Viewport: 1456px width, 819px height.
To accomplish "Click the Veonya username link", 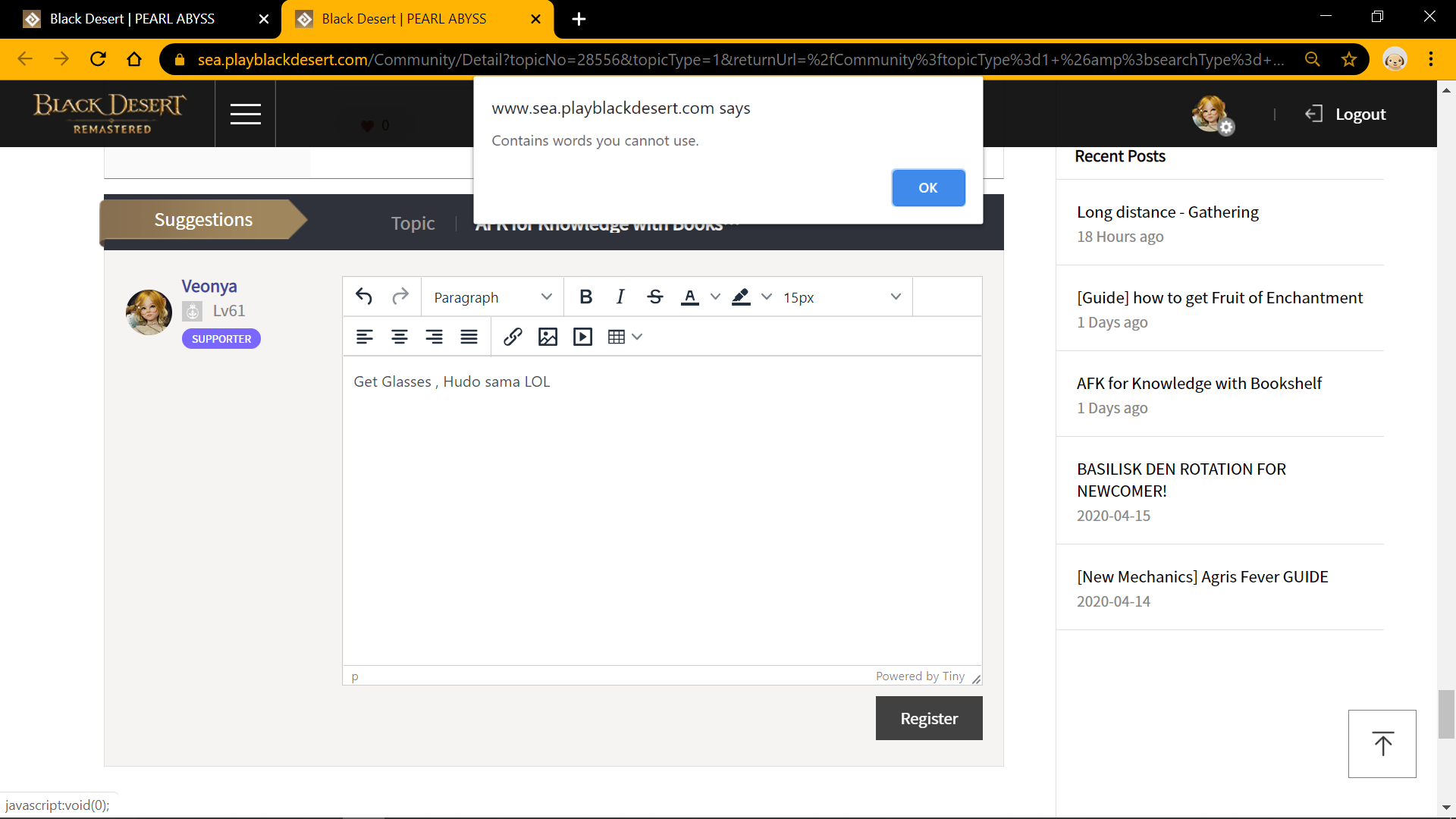I will (x=209, y=286).
